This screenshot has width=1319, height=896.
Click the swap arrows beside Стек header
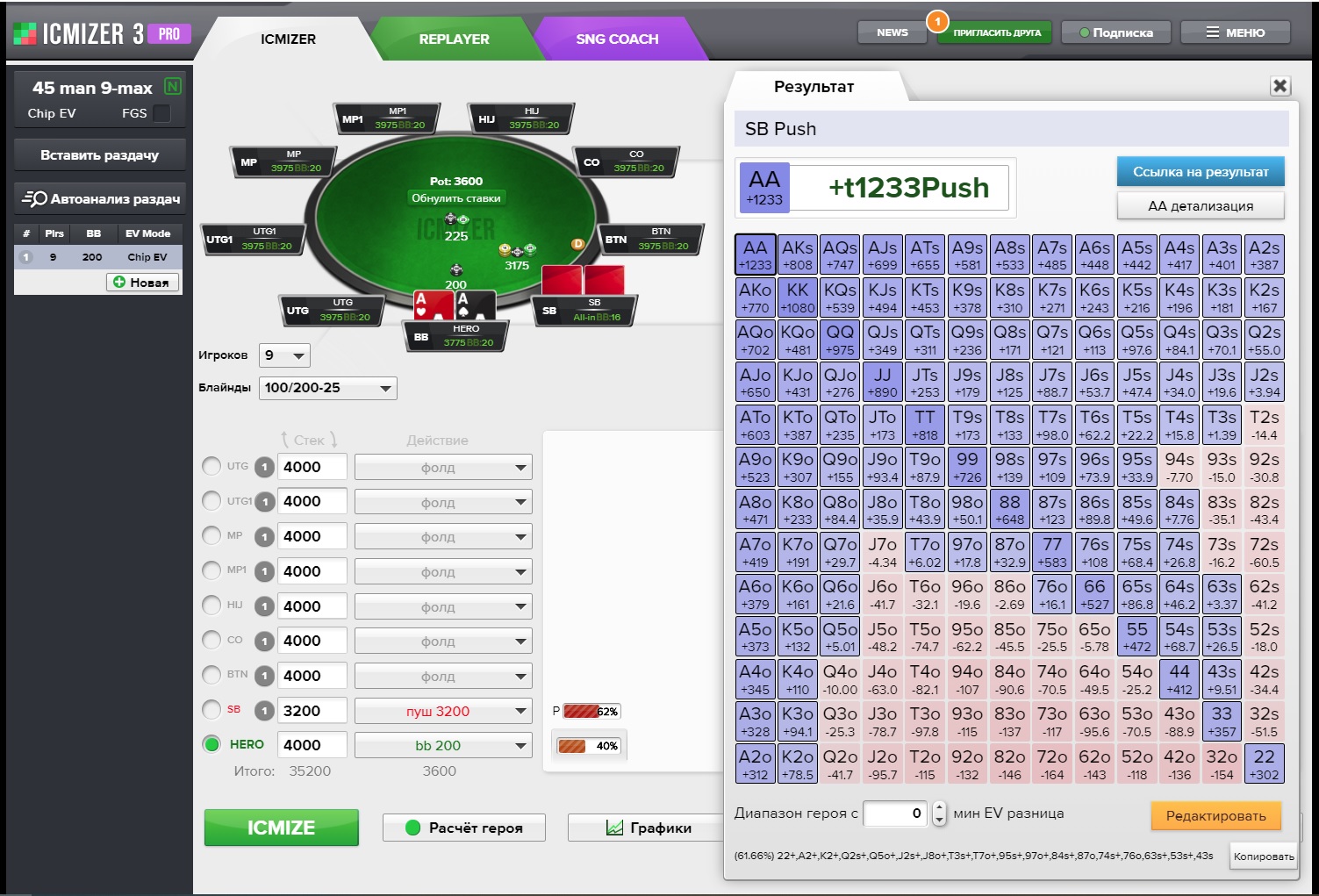[x=309, y=440]
